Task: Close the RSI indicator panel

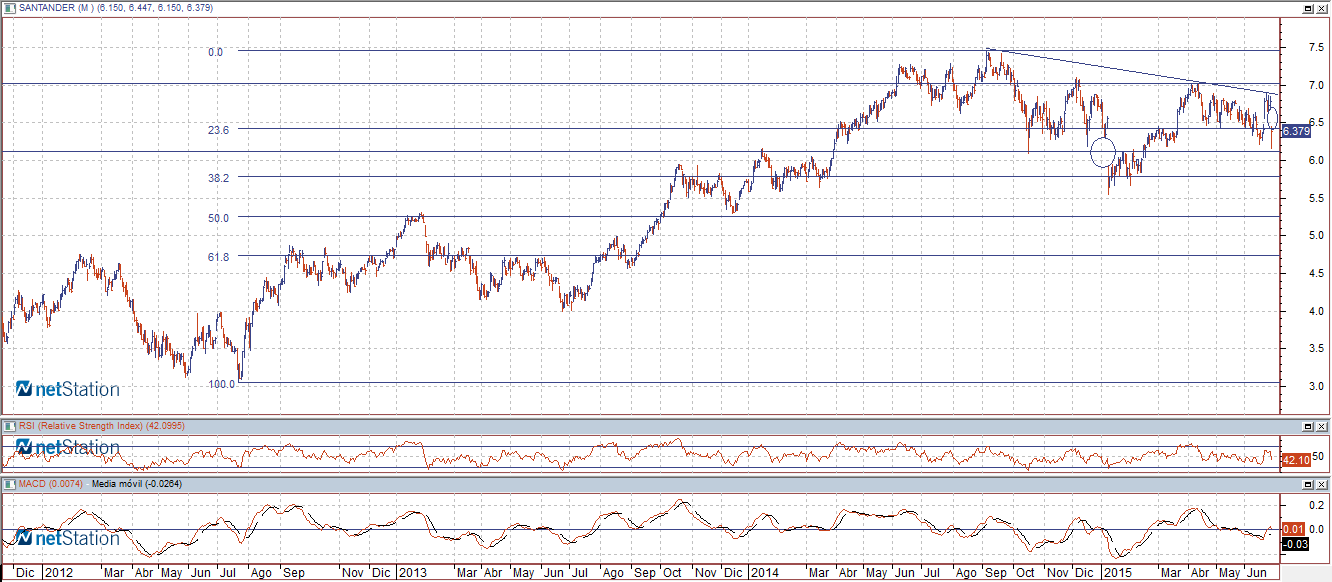Action: coord(1321,426)
